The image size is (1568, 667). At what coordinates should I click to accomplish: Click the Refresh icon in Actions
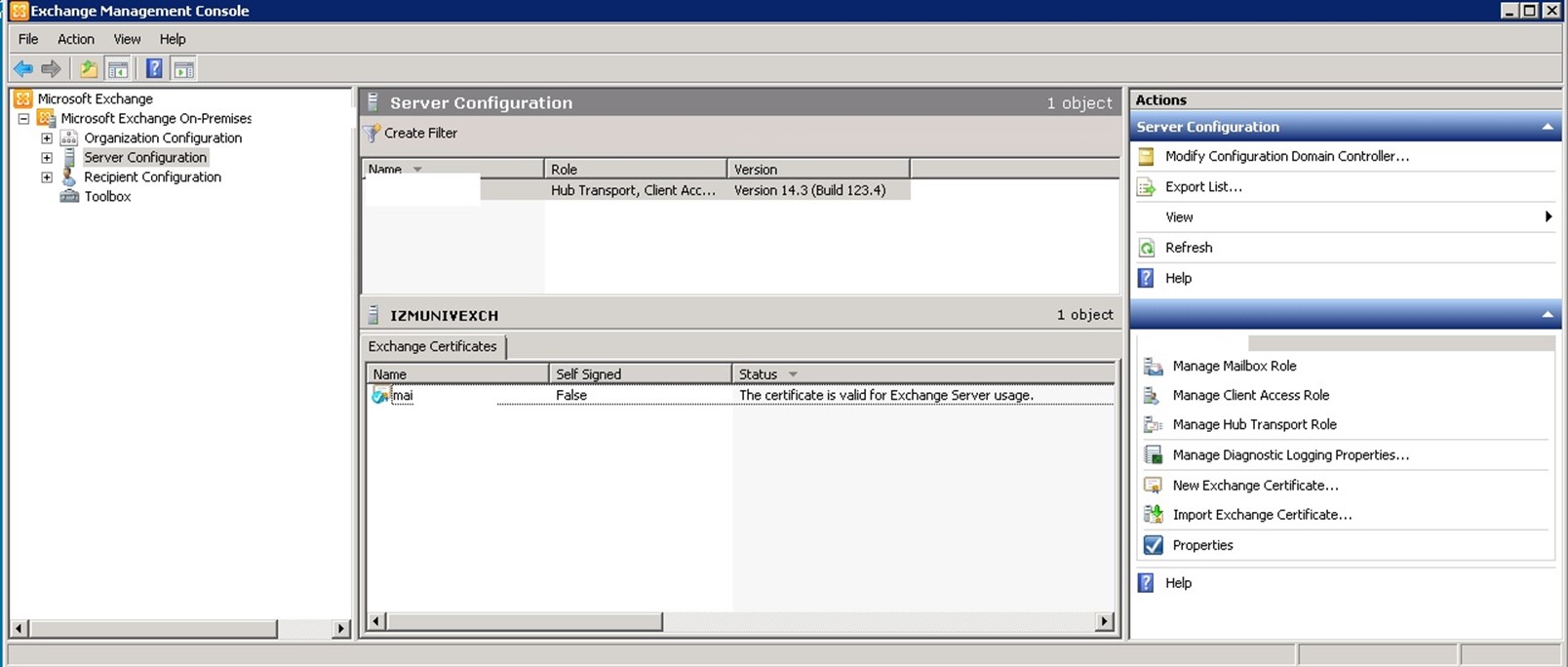point(1147,248)
